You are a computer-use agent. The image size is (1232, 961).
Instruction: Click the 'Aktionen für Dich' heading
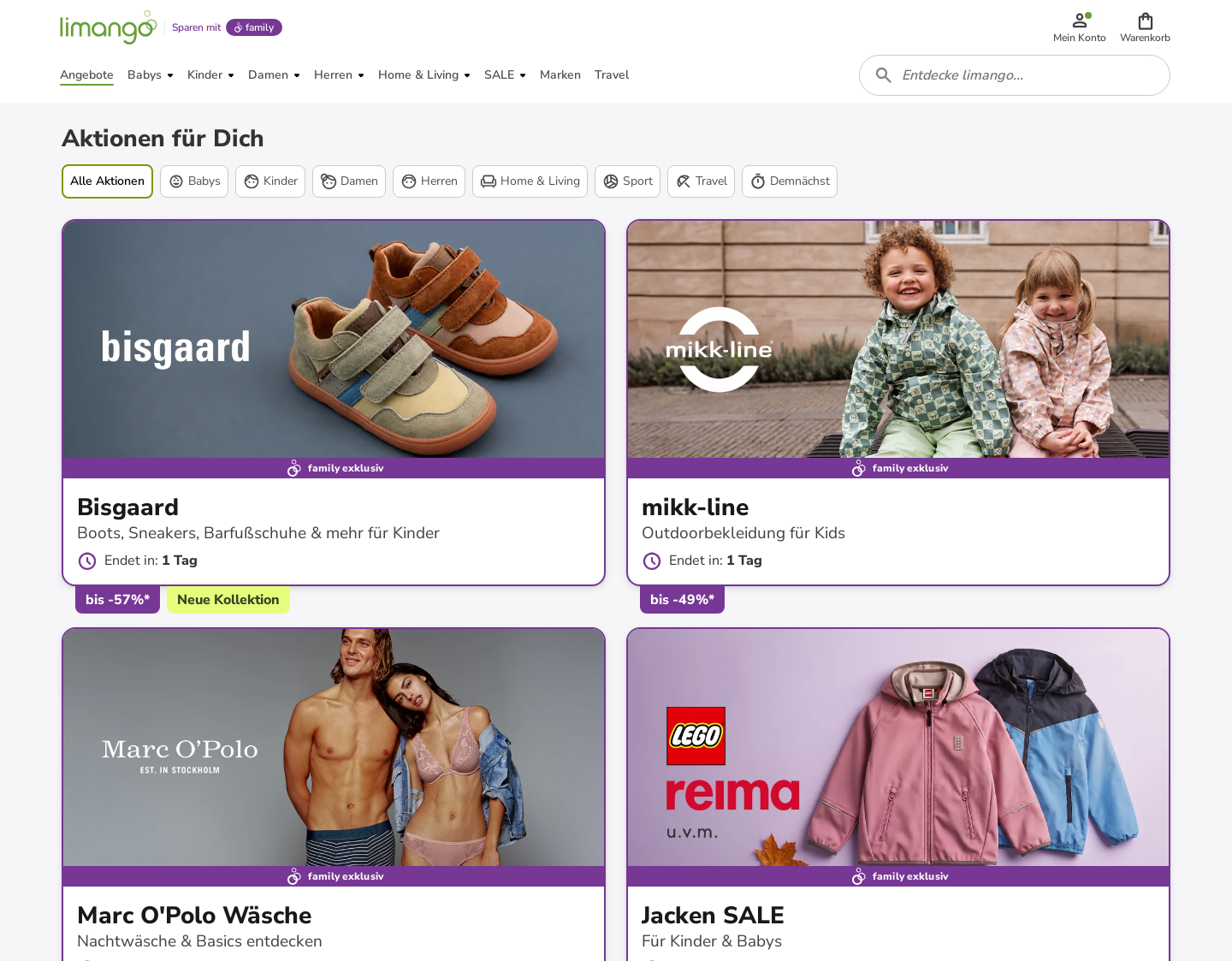click(x=163, y=139)
